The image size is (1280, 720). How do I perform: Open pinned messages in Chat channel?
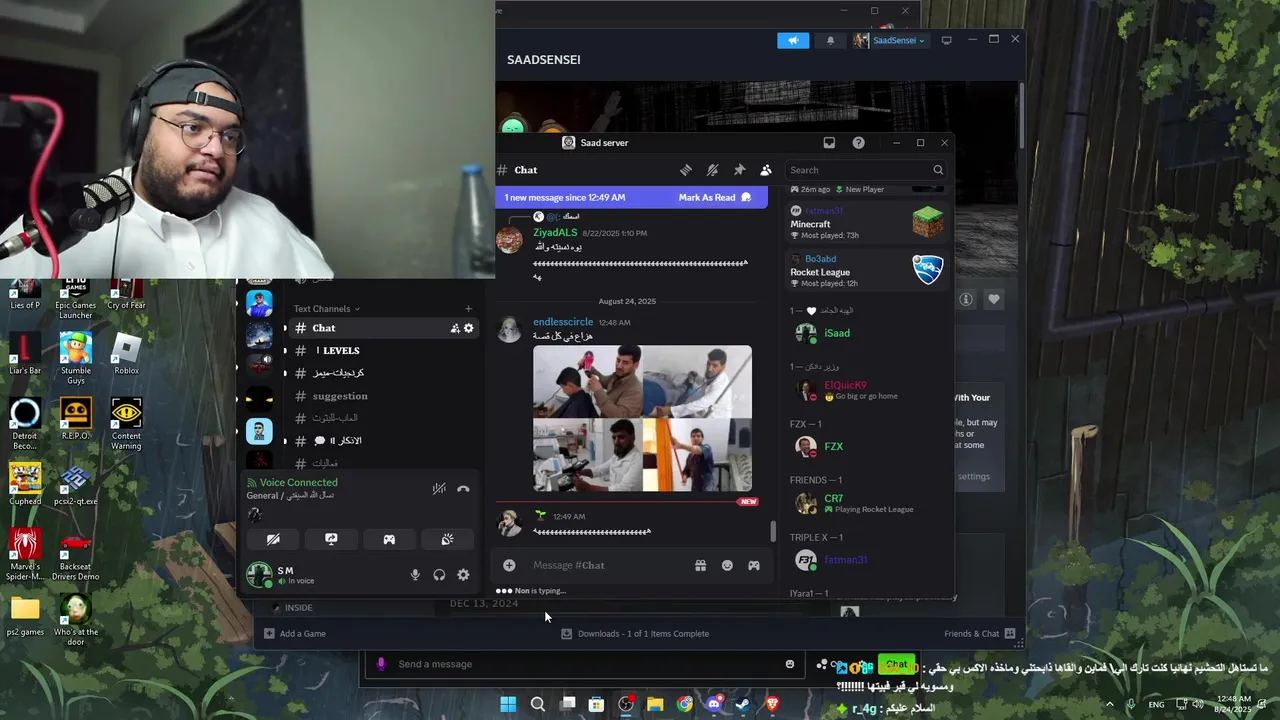[739, 170]
